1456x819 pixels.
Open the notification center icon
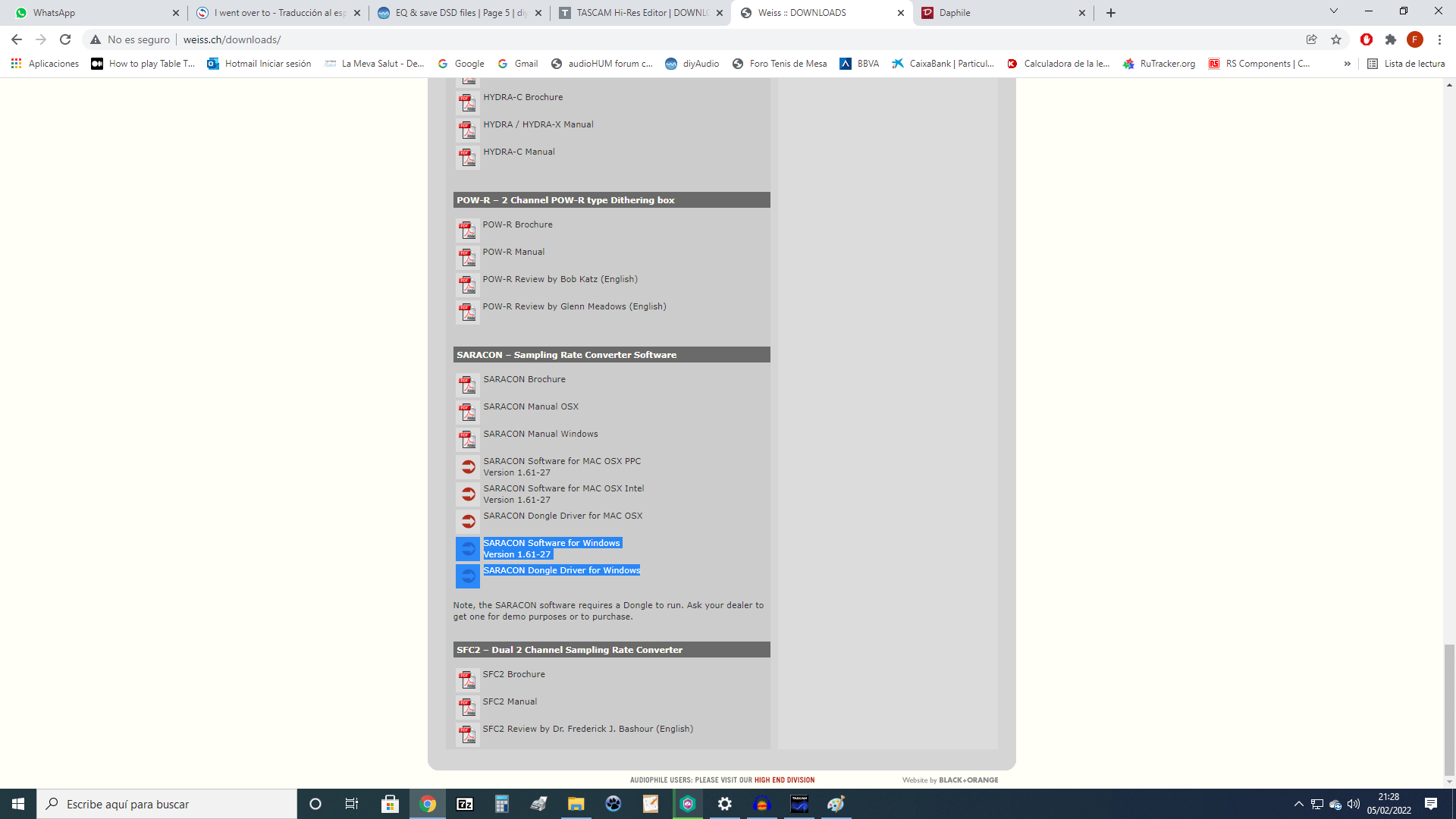pos(1431,804)
